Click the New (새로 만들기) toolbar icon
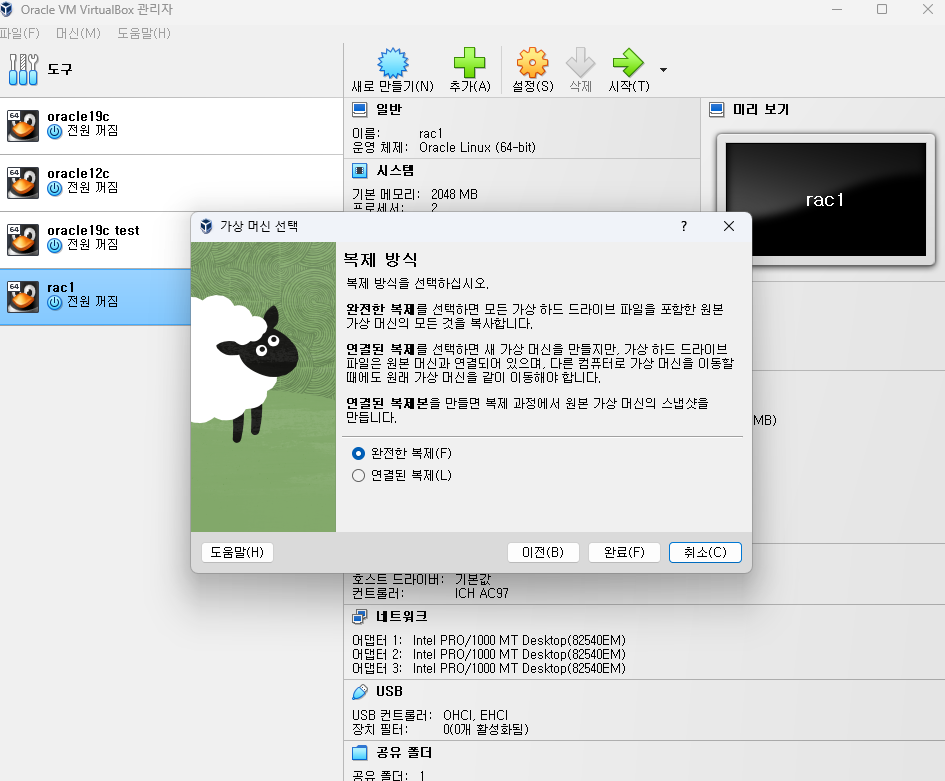Screen dimensions: 945x781 pos(393,63)
